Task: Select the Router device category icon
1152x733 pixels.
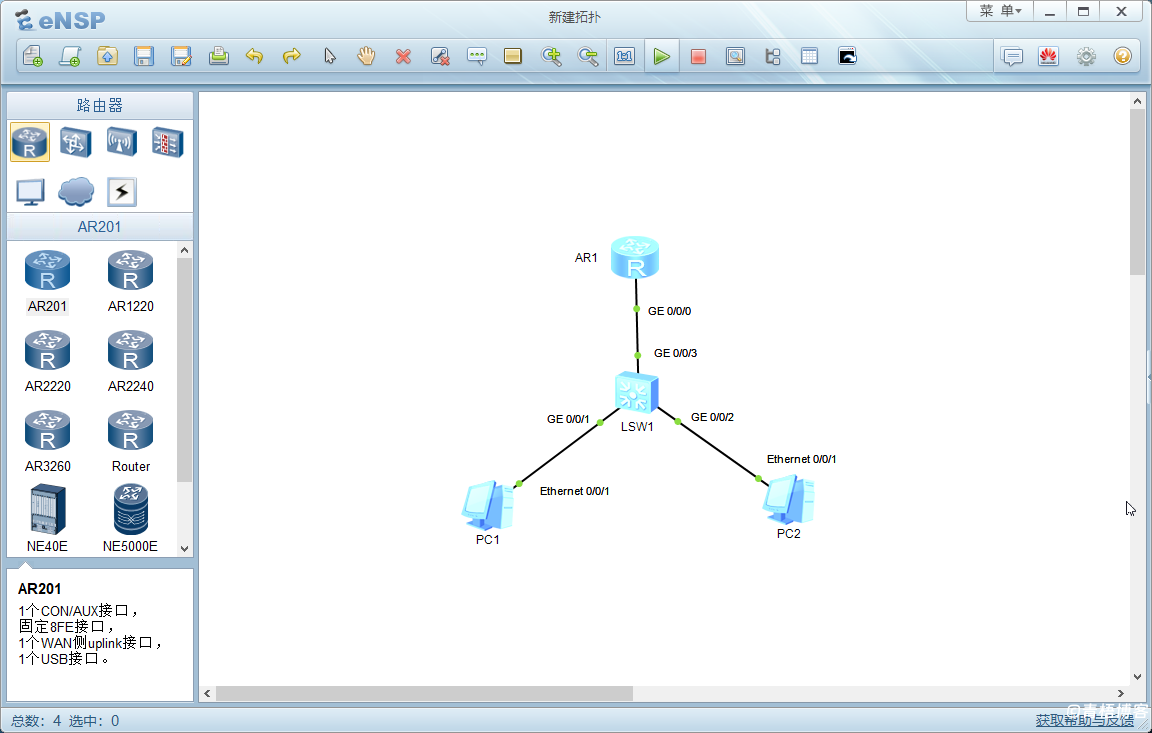Action: [30, 142]
